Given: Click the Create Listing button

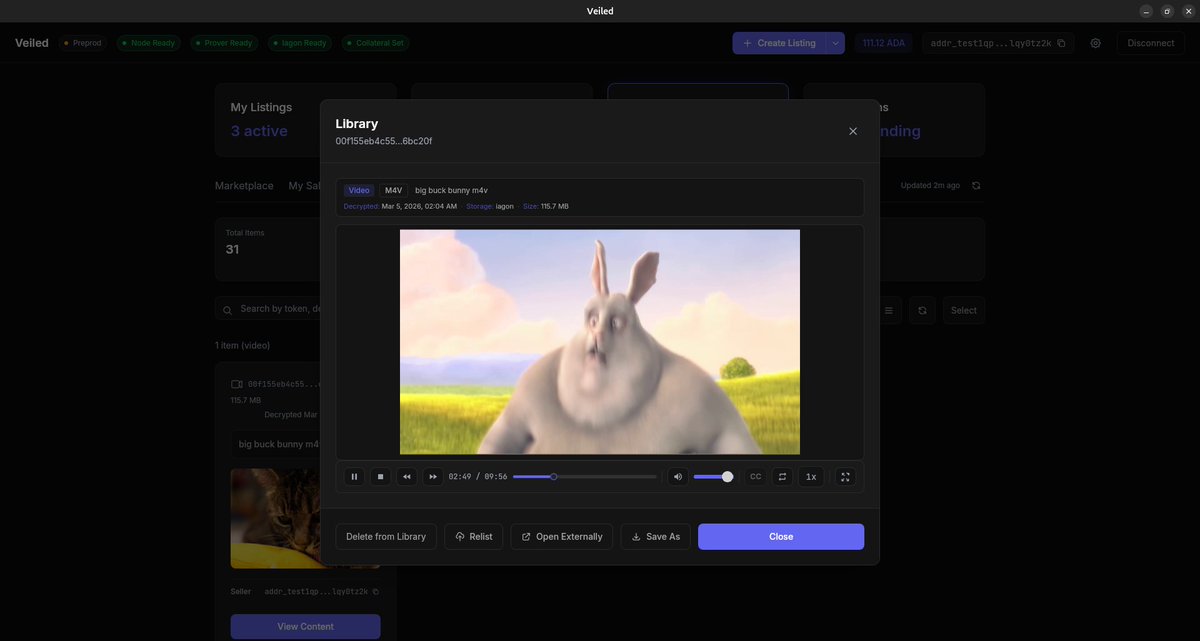Looking at the screenshot, I should [779, 43].
